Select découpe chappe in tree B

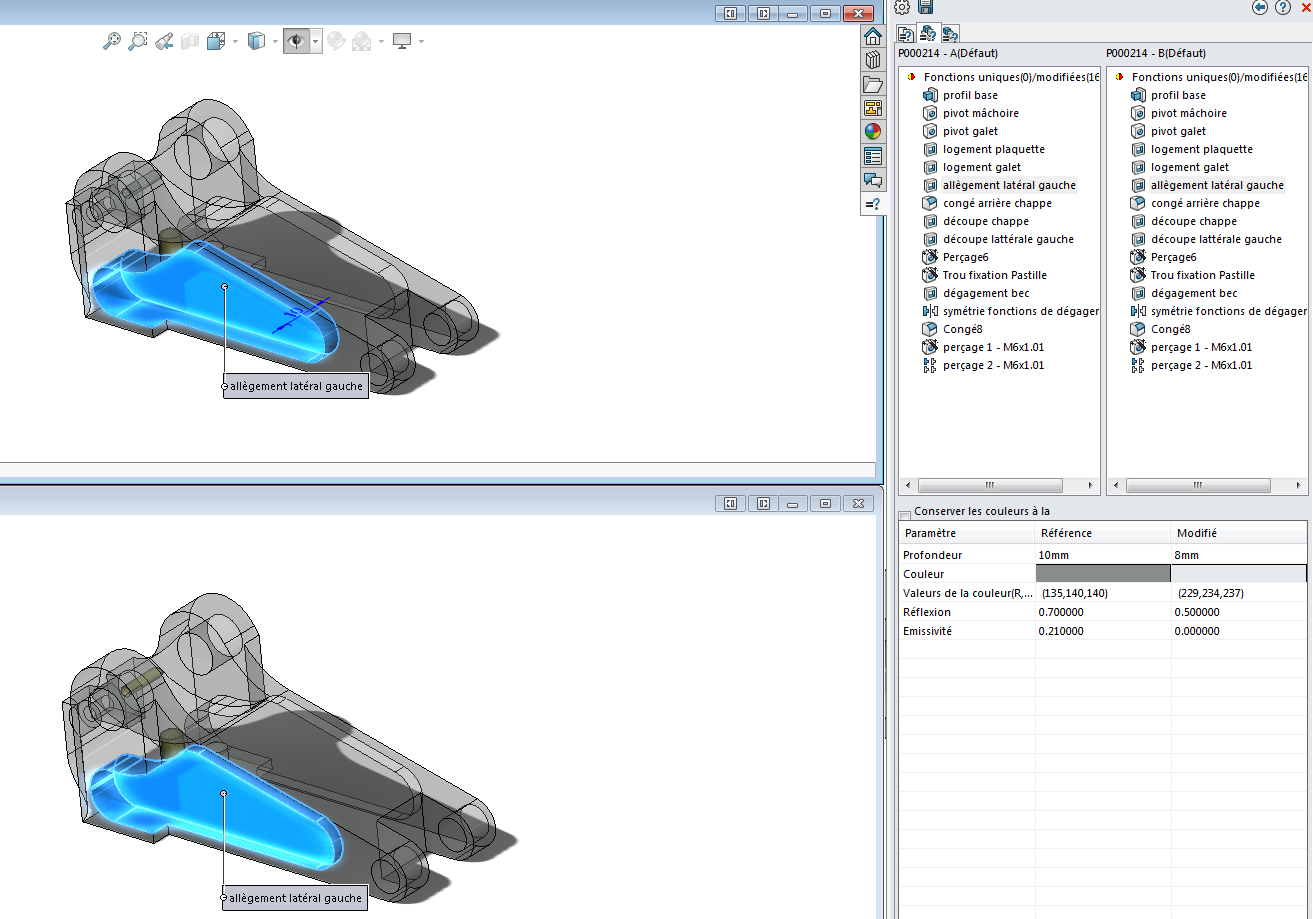coord(1193,221)
